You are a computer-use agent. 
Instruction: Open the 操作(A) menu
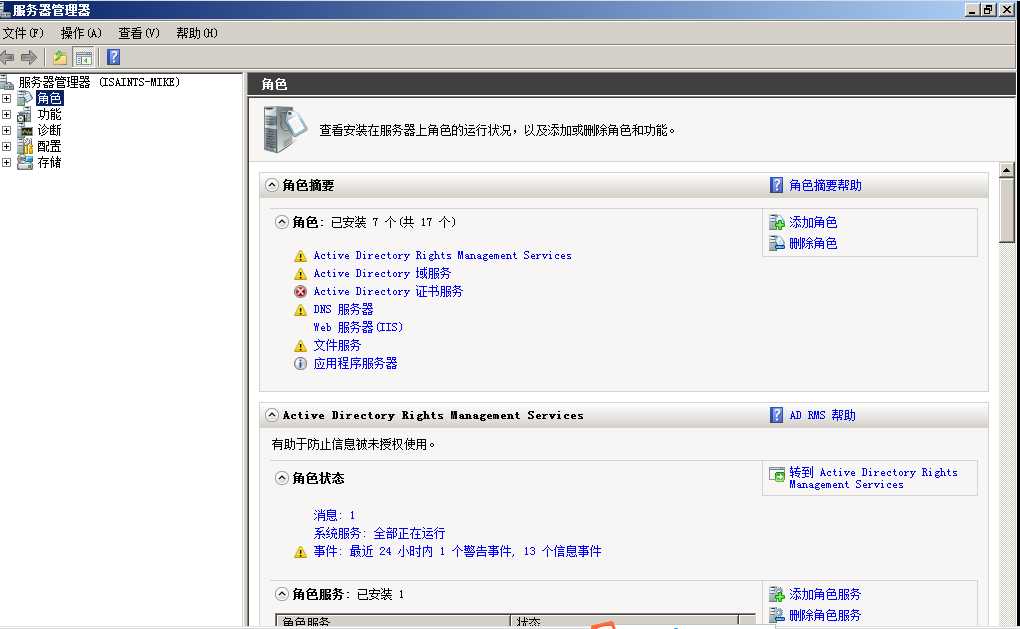pyautogui.click(x=81, y=33)
